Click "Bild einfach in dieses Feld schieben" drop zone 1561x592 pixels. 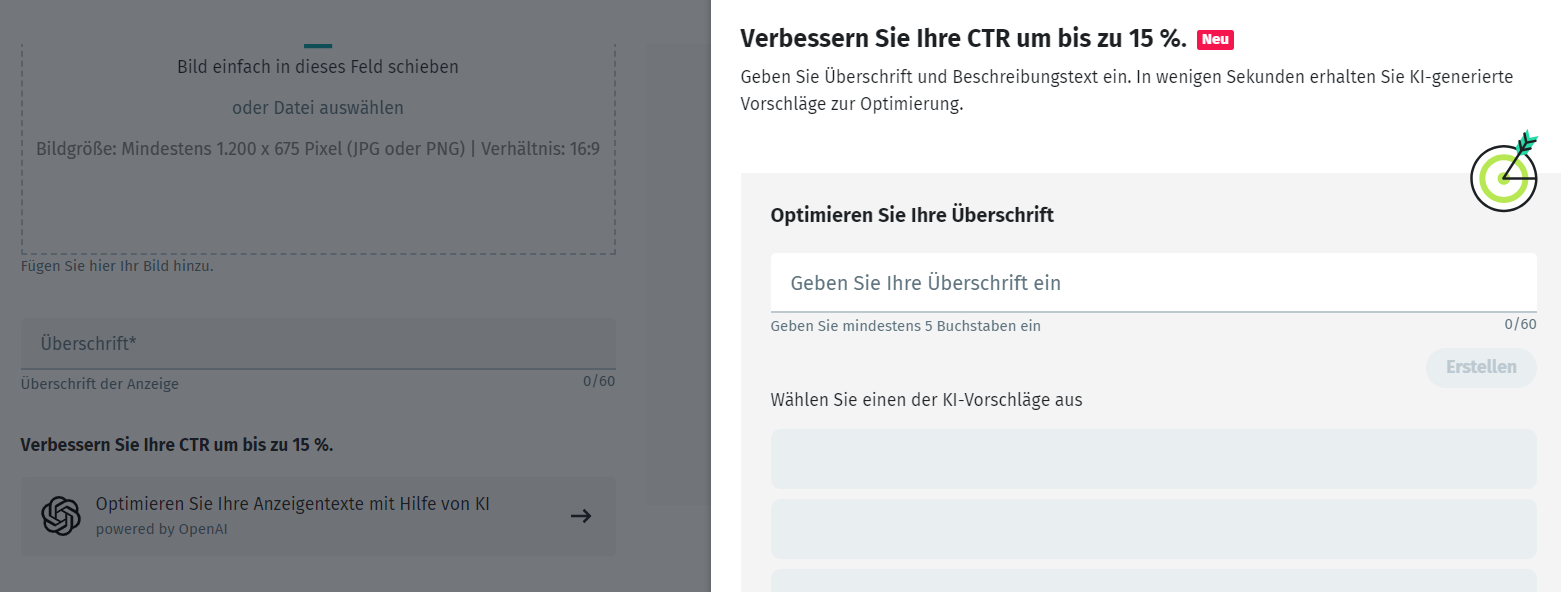[318, 68]
